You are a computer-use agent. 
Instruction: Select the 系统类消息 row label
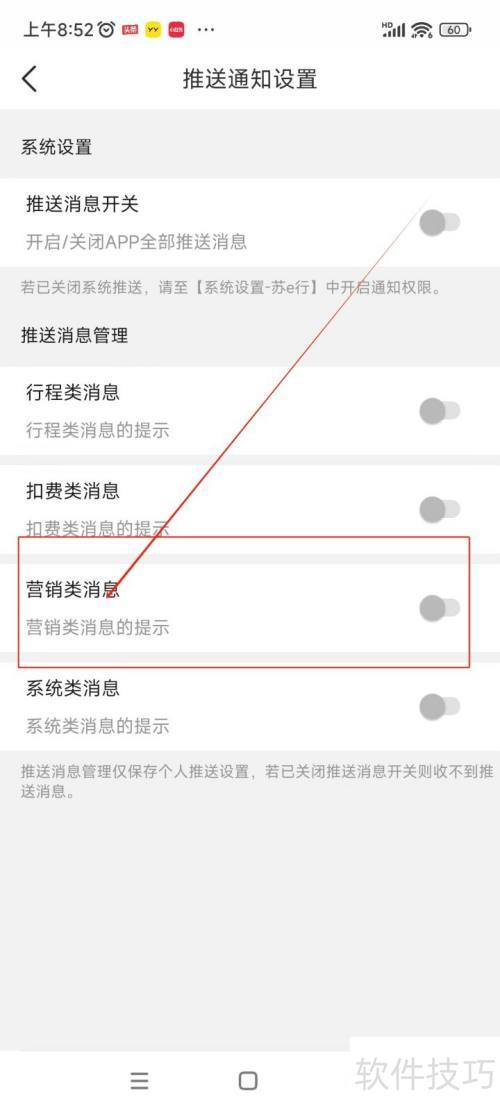tap(73, 688)
